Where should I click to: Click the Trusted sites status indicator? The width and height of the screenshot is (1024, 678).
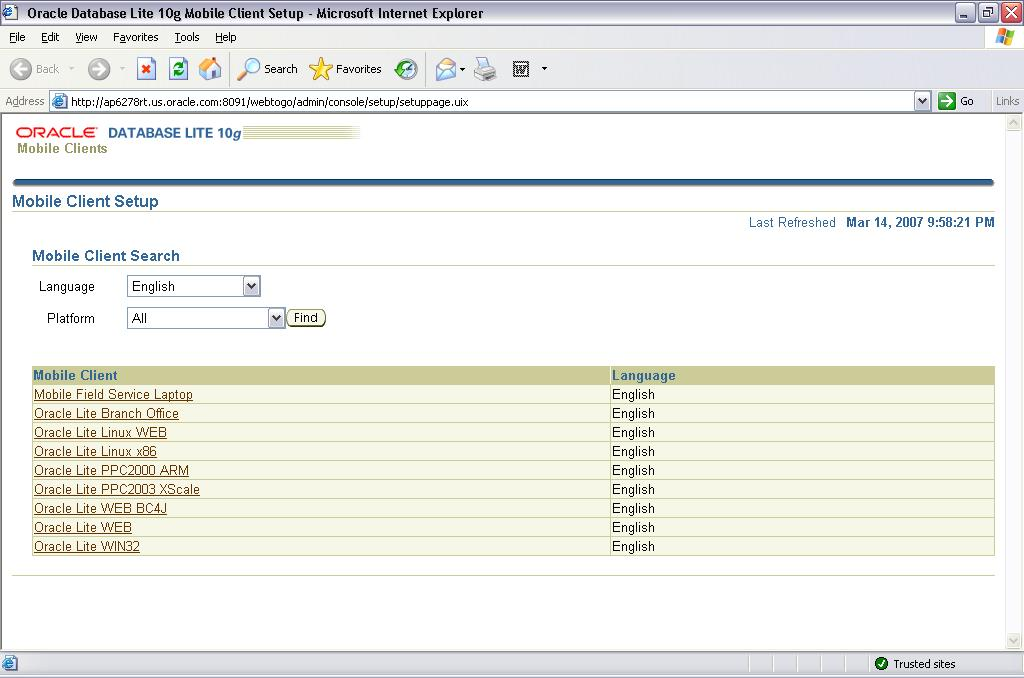coord(916,664)
